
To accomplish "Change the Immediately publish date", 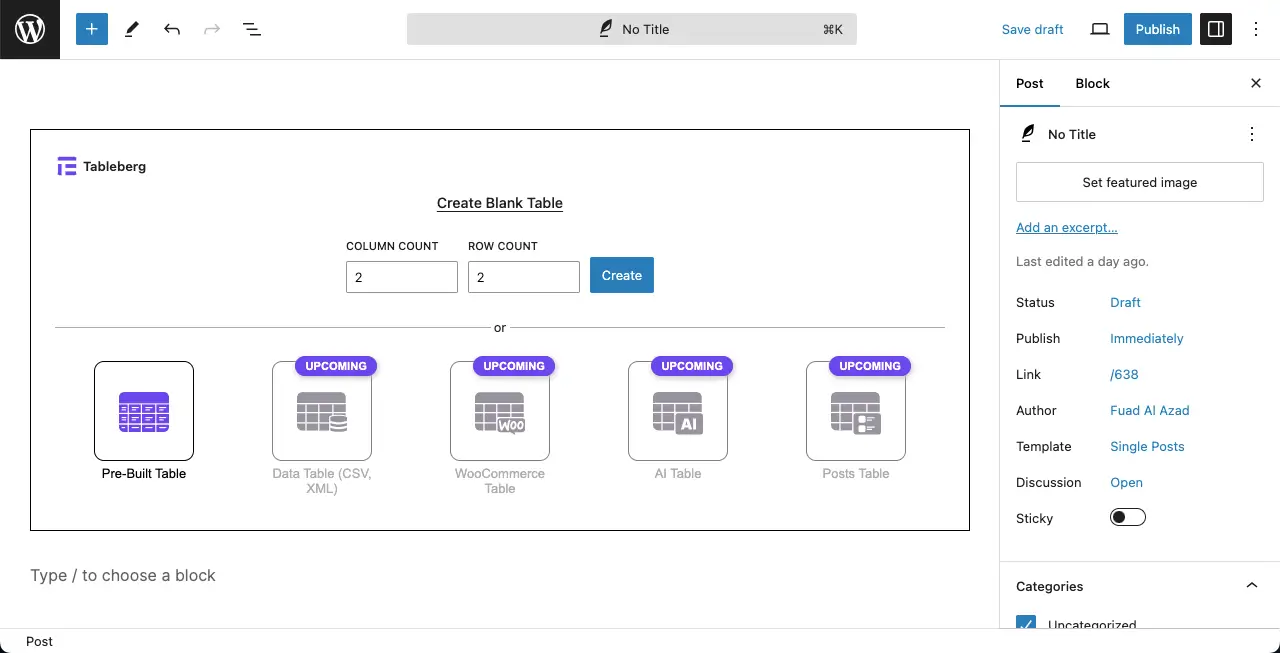I will tap(1147, 338).
